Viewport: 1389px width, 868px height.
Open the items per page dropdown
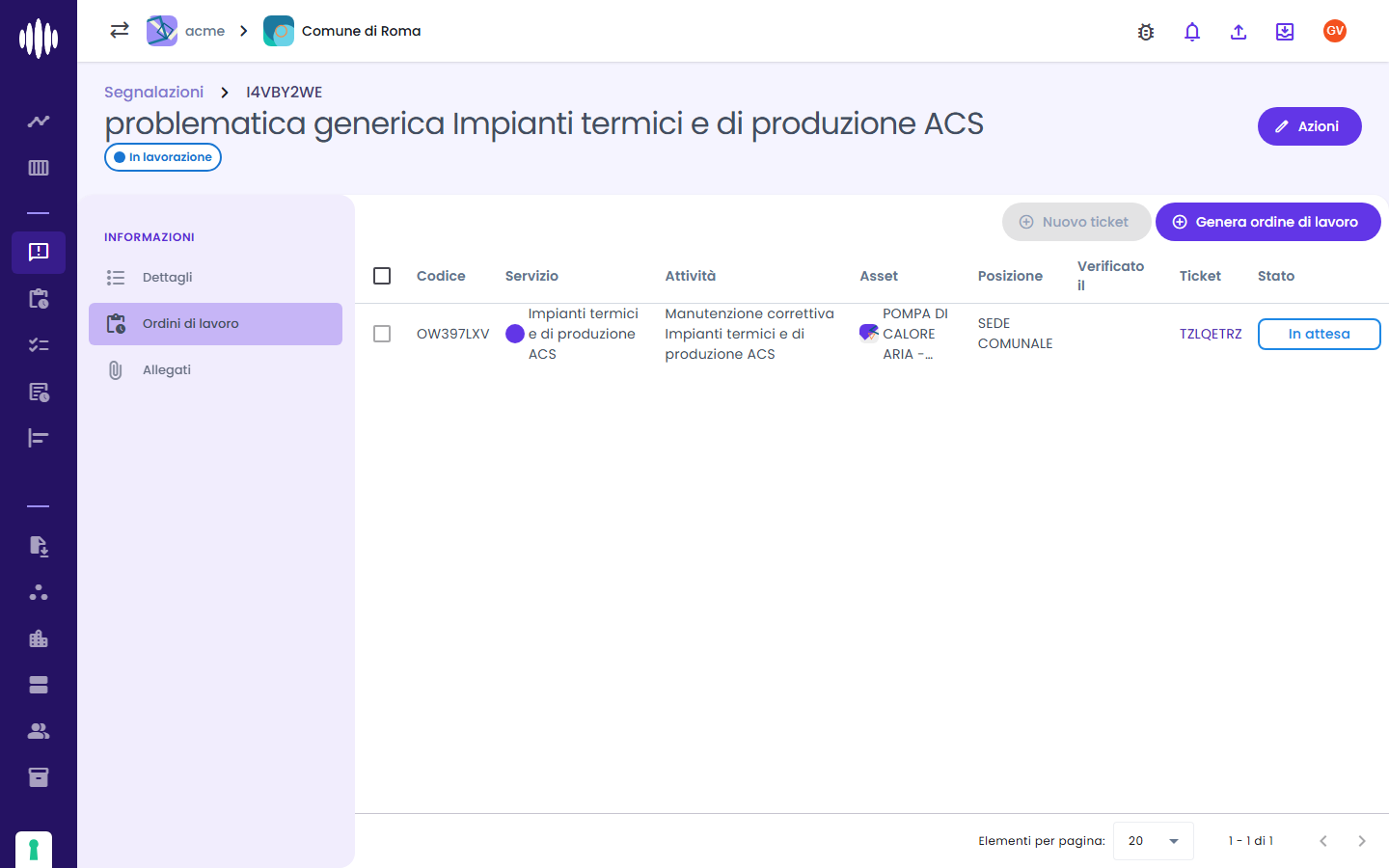click(x=1154, y=841)
